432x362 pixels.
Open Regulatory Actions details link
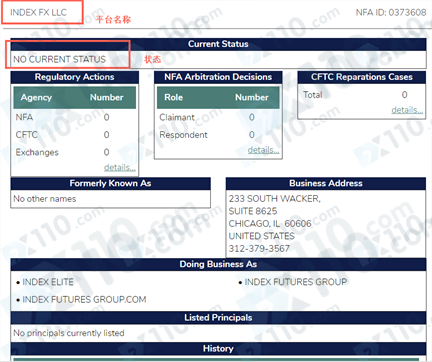click(x=120, y=167)
